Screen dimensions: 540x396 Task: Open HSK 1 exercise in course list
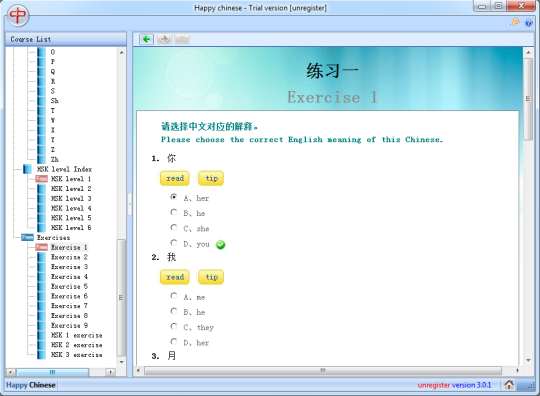pyautogui.click(x=76, y=335)
